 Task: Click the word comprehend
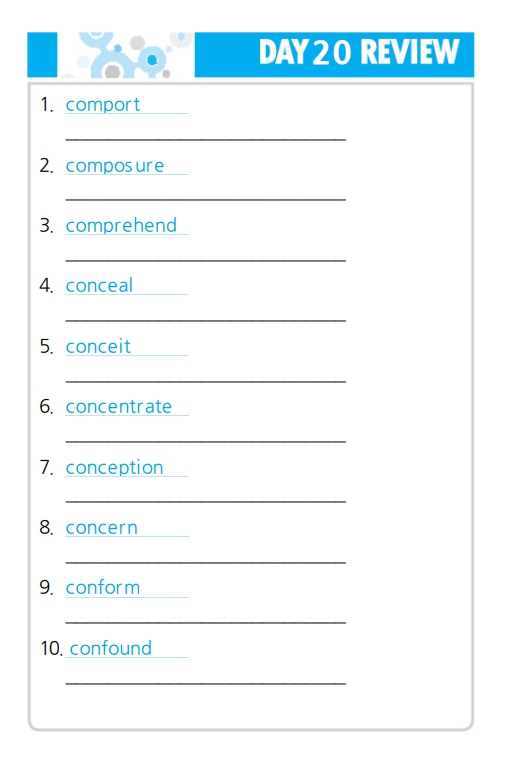tap(121, 226)
